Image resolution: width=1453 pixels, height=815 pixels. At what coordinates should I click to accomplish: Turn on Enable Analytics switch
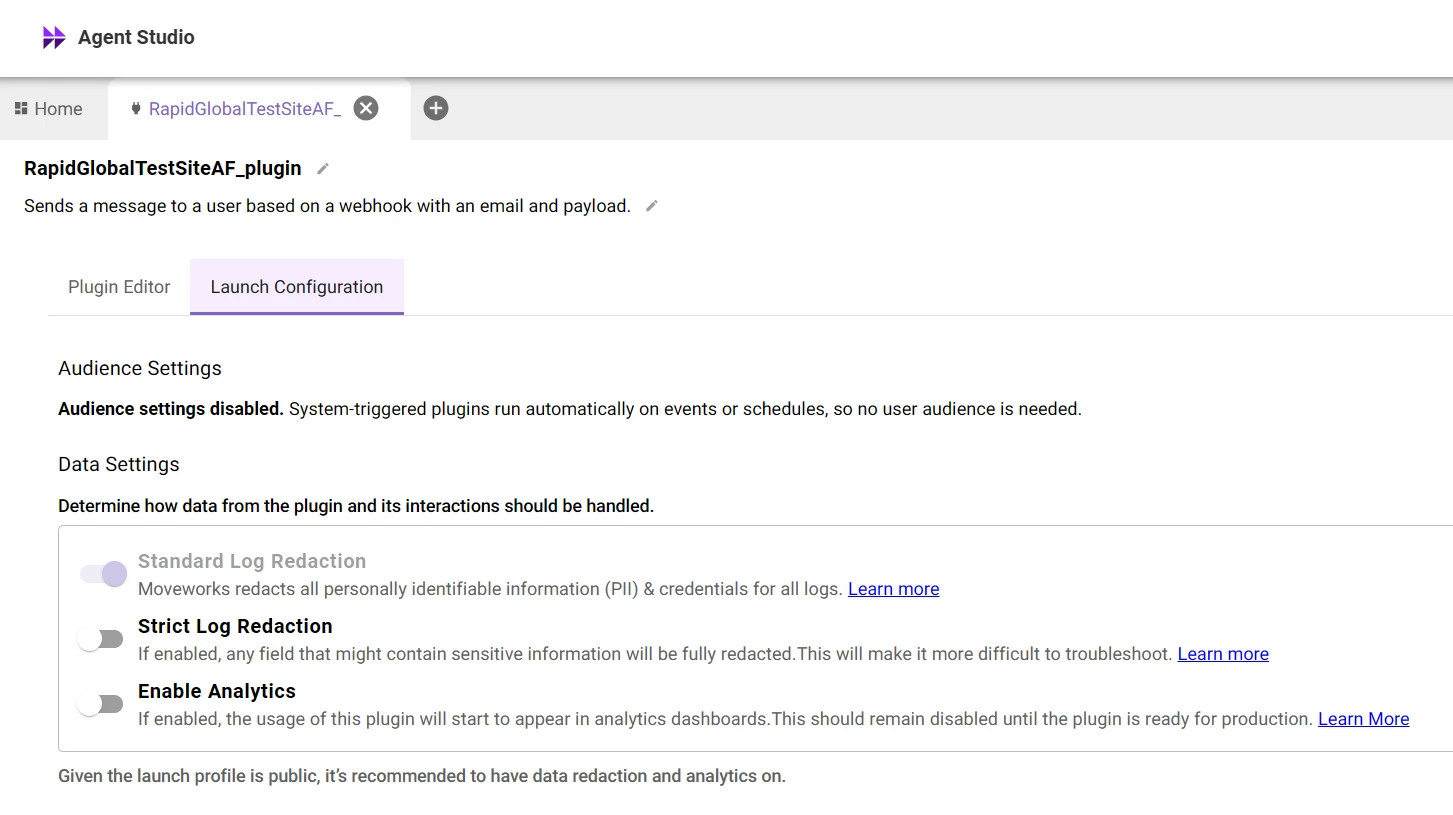(101, 704)
